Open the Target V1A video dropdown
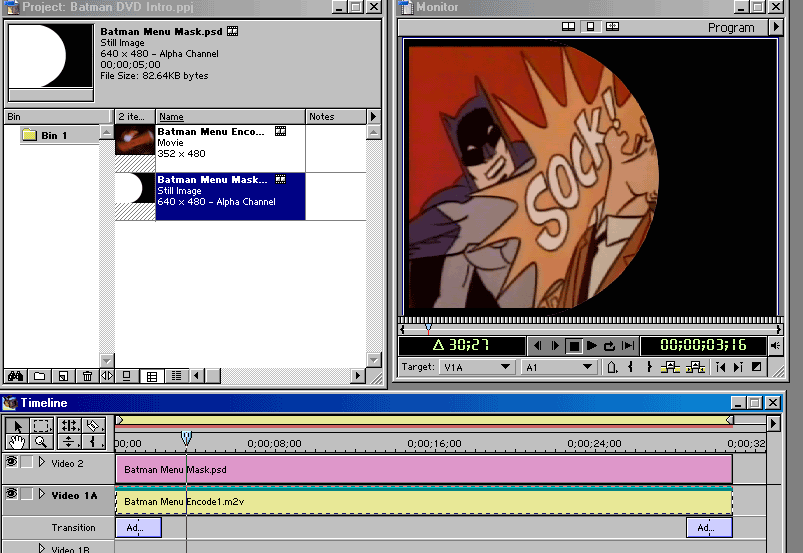This screenshot has height=553, width=803. 476,367
